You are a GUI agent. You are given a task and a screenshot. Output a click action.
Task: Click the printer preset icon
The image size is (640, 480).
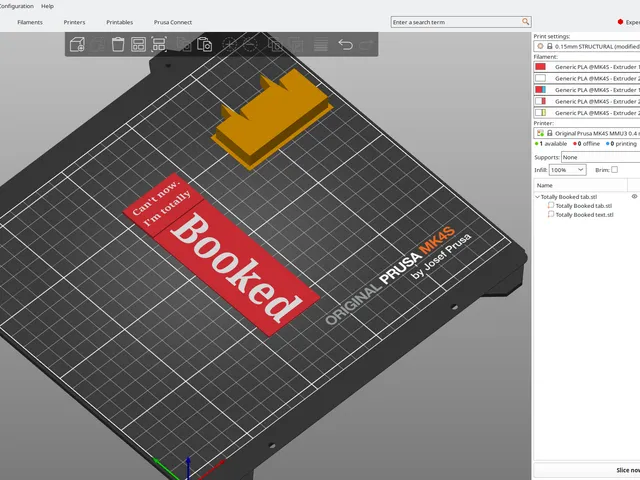540,133
